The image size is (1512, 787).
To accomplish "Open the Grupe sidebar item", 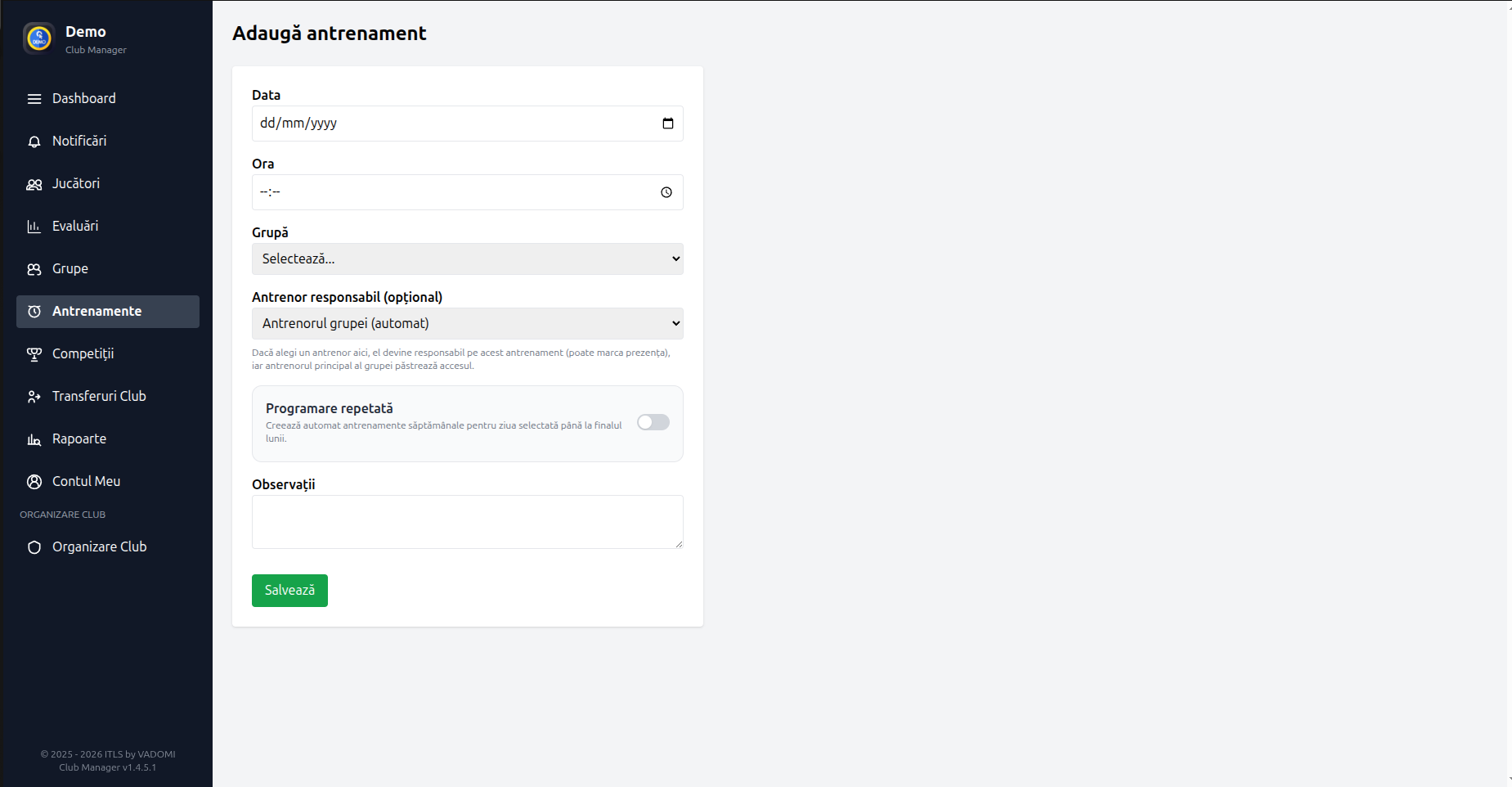I will 70,268.
